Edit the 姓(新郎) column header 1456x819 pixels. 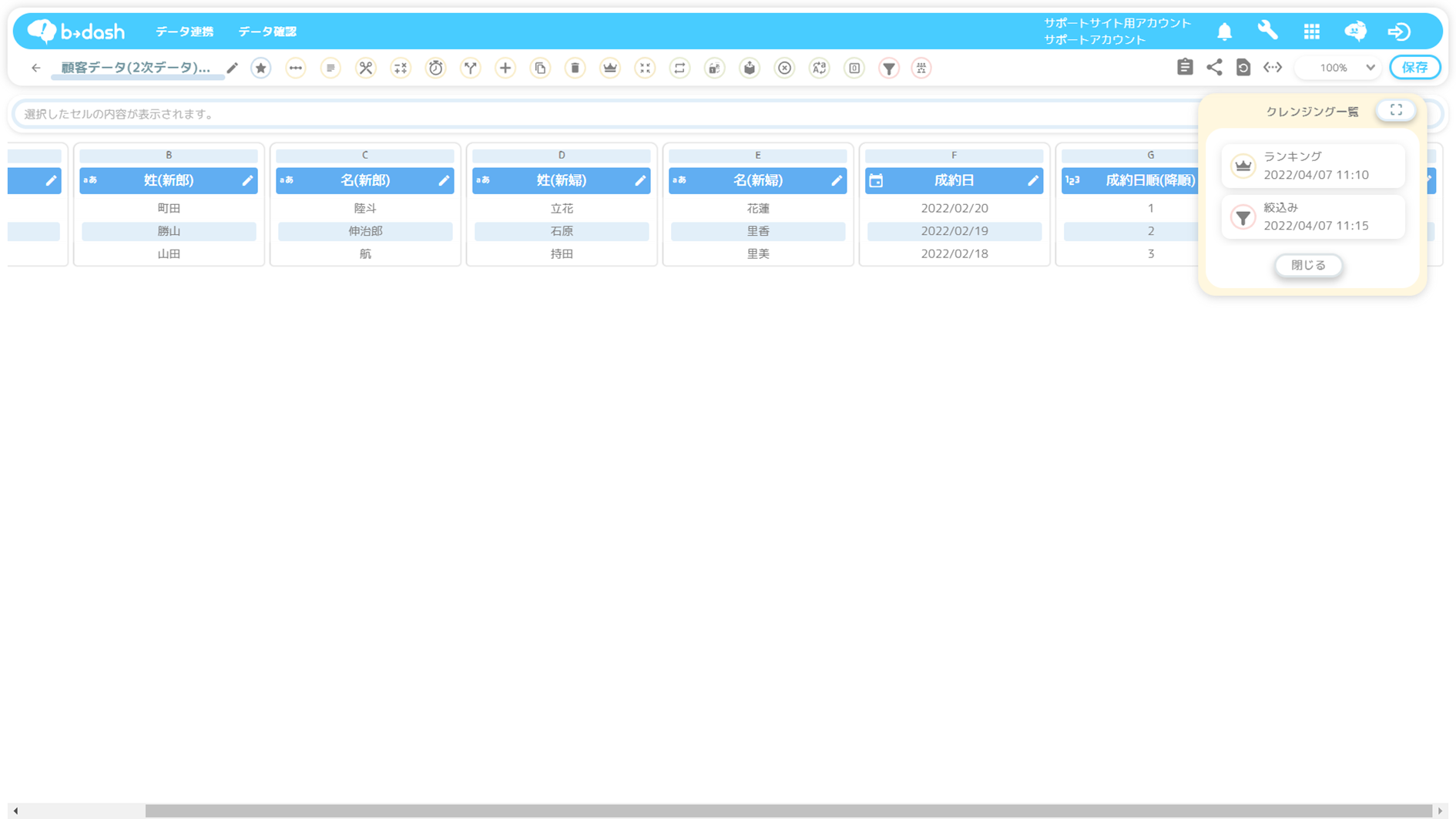pyautogui.click(x=247, y=180)
